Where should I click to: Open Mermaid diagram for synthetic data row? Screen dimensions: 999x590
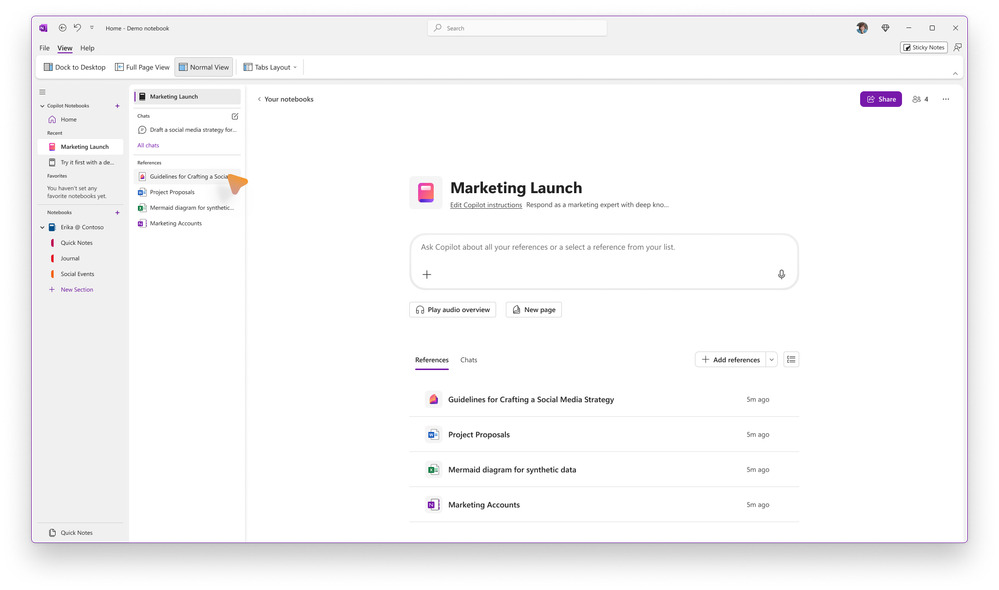604,470
